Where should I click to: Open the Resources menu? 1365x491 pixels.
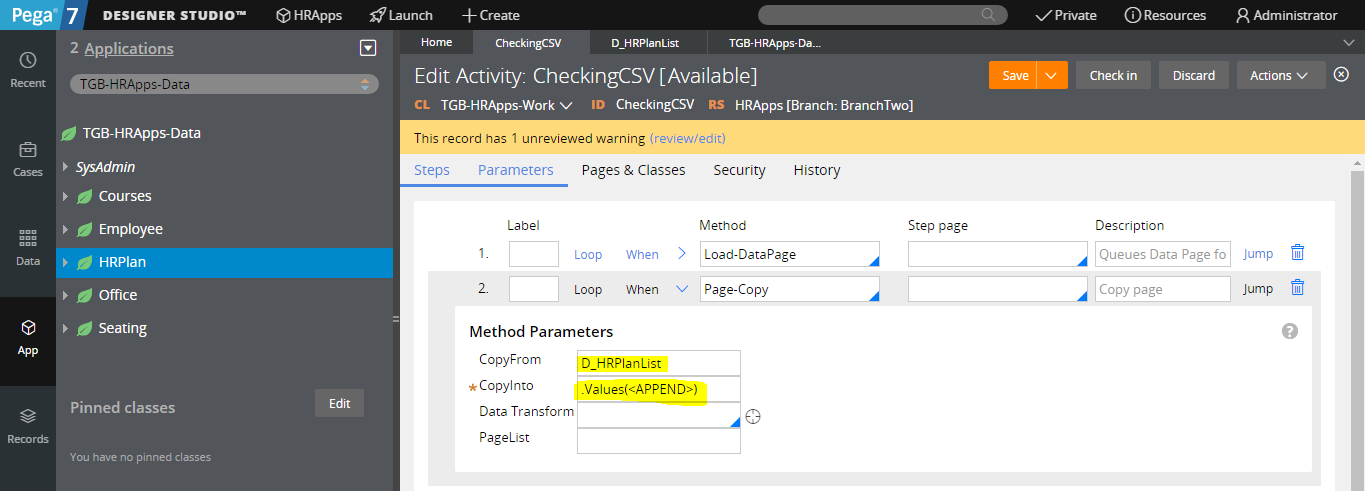pos(1165,15)
